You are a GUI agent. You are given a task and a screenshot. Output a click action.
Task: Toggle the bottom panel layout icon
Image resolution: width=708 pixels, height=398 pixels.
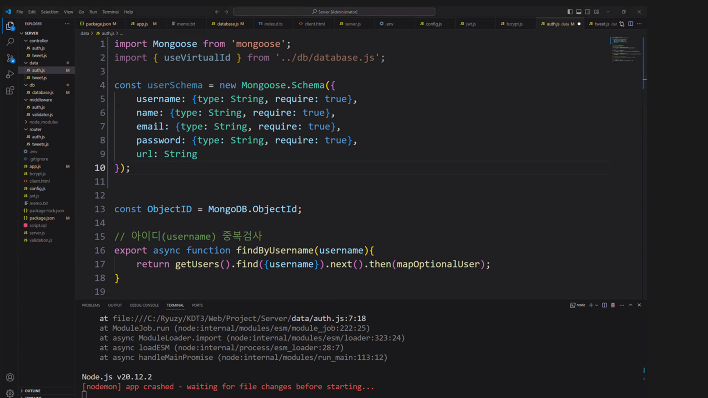[x=578, y=12]
